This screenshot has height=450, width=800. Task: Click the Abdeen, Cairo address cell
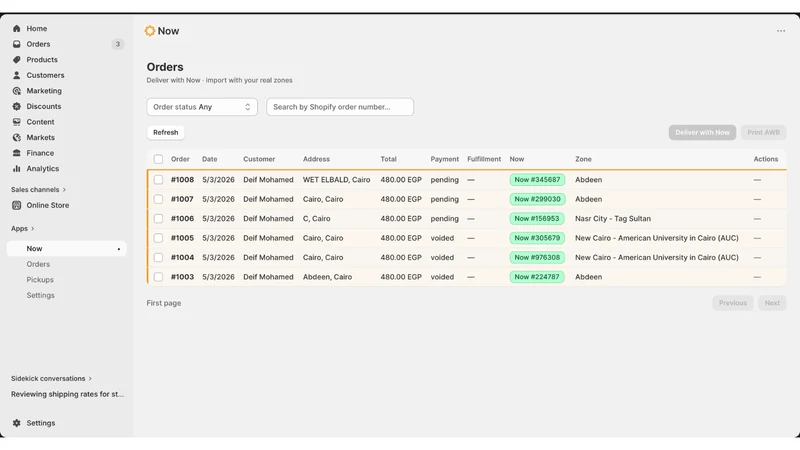click(x=327, y=277)
